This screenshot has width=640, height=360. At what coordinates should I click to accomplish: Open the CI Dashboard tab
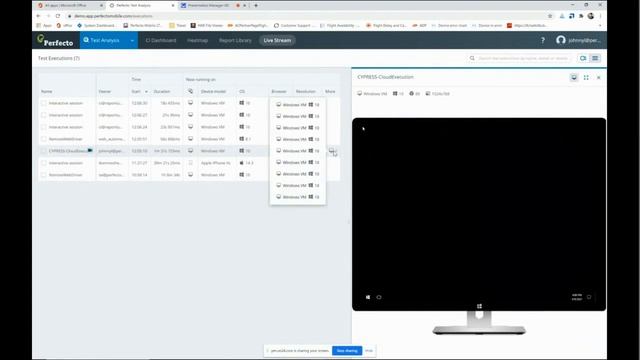tap(161, 40)
